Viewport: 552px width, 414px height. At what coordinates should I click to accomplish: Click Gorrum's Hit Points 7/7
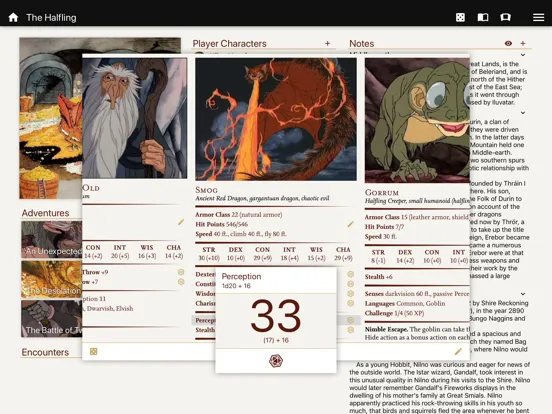tap(384, 227)
